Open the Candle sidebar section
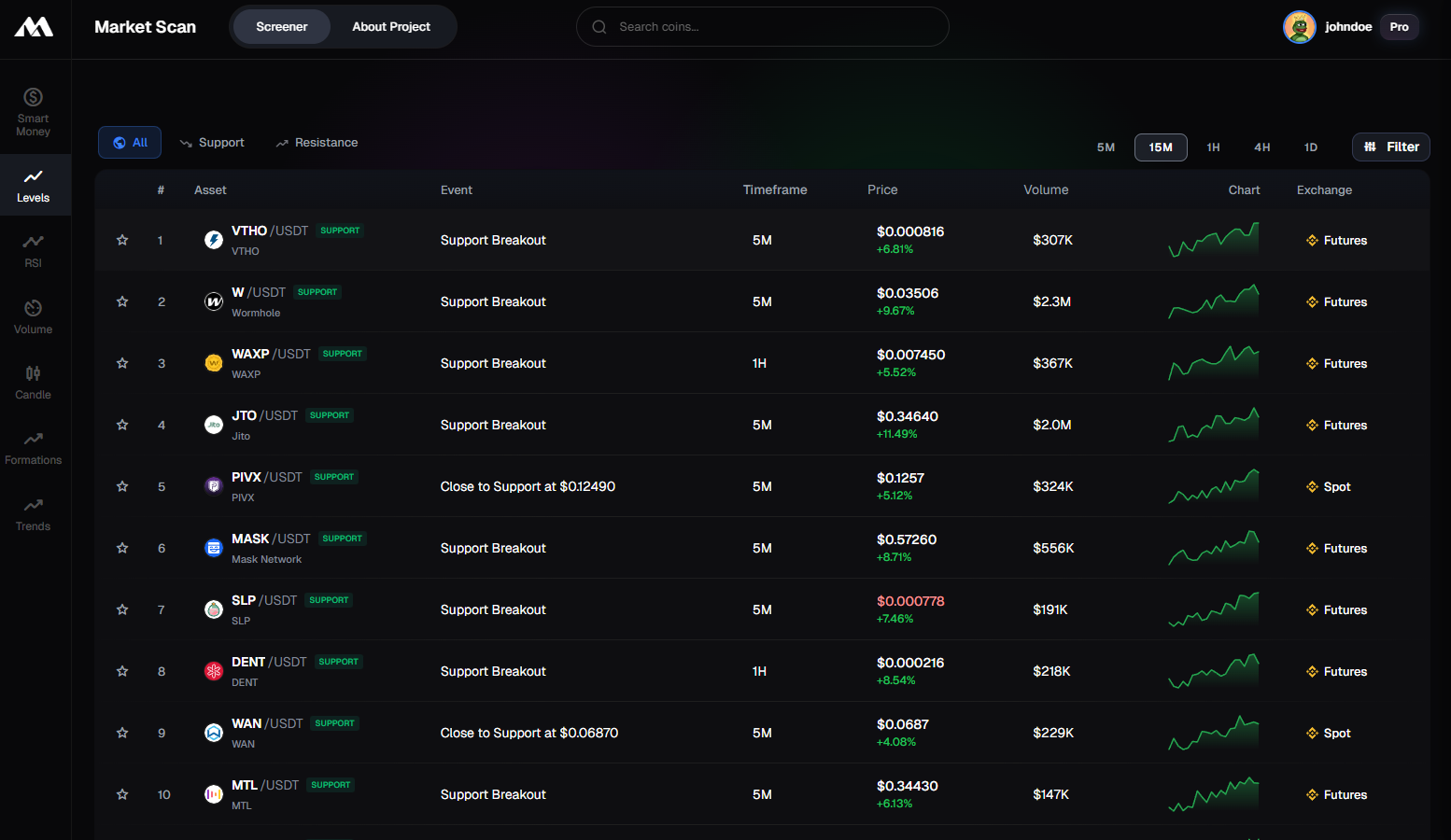This screenshot has width=1451, height=840. click(34, 383)
